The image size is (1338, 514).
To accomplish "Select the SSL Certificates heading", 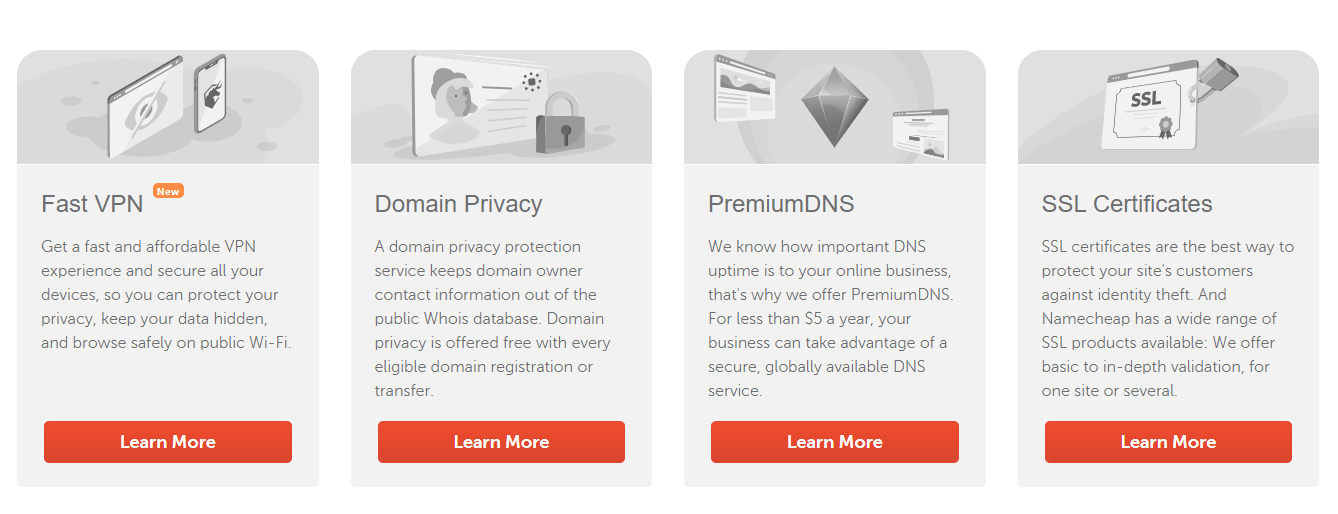I will tap(1127, 204).
